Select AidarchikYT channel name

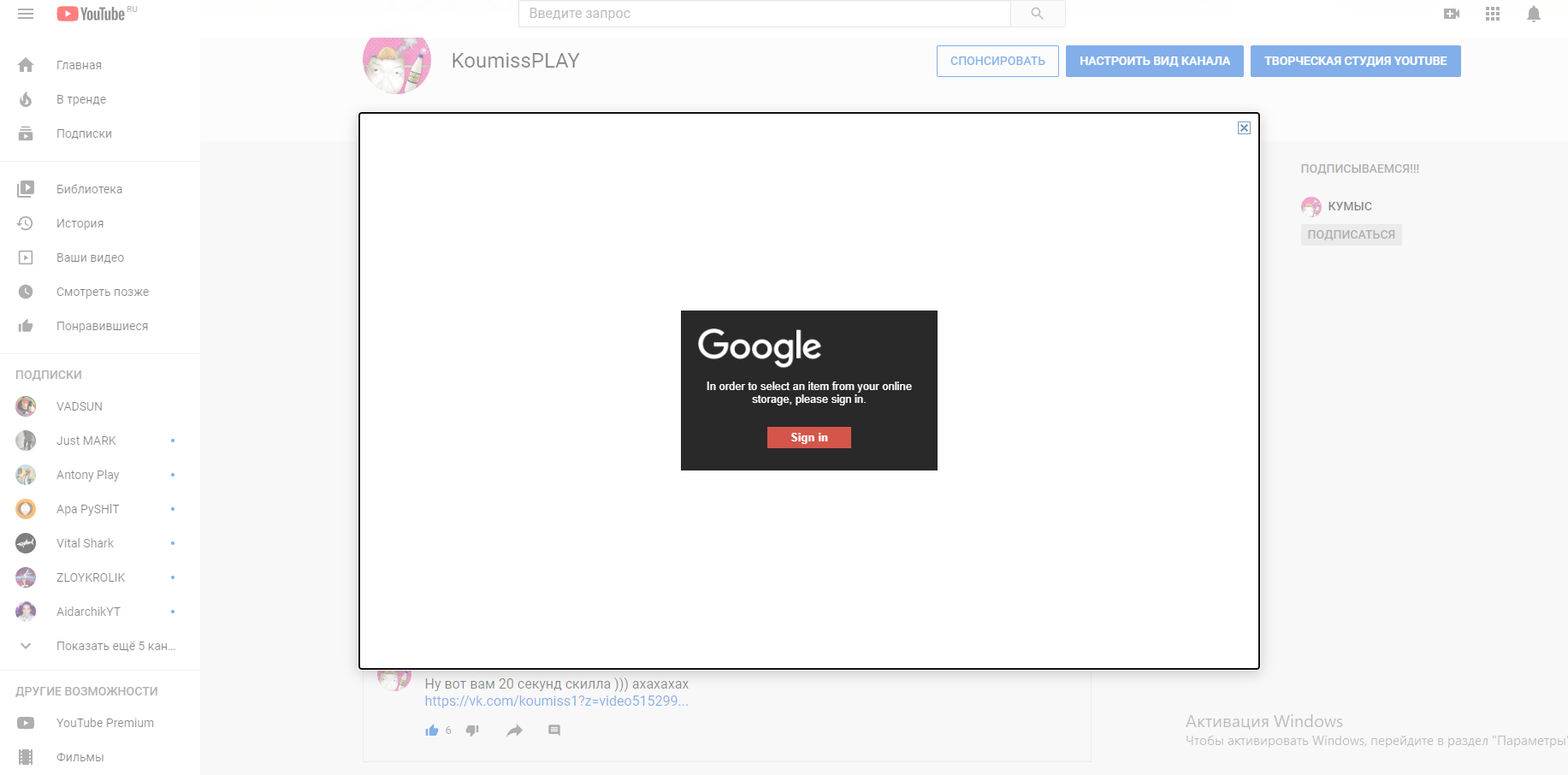(88, 612)
